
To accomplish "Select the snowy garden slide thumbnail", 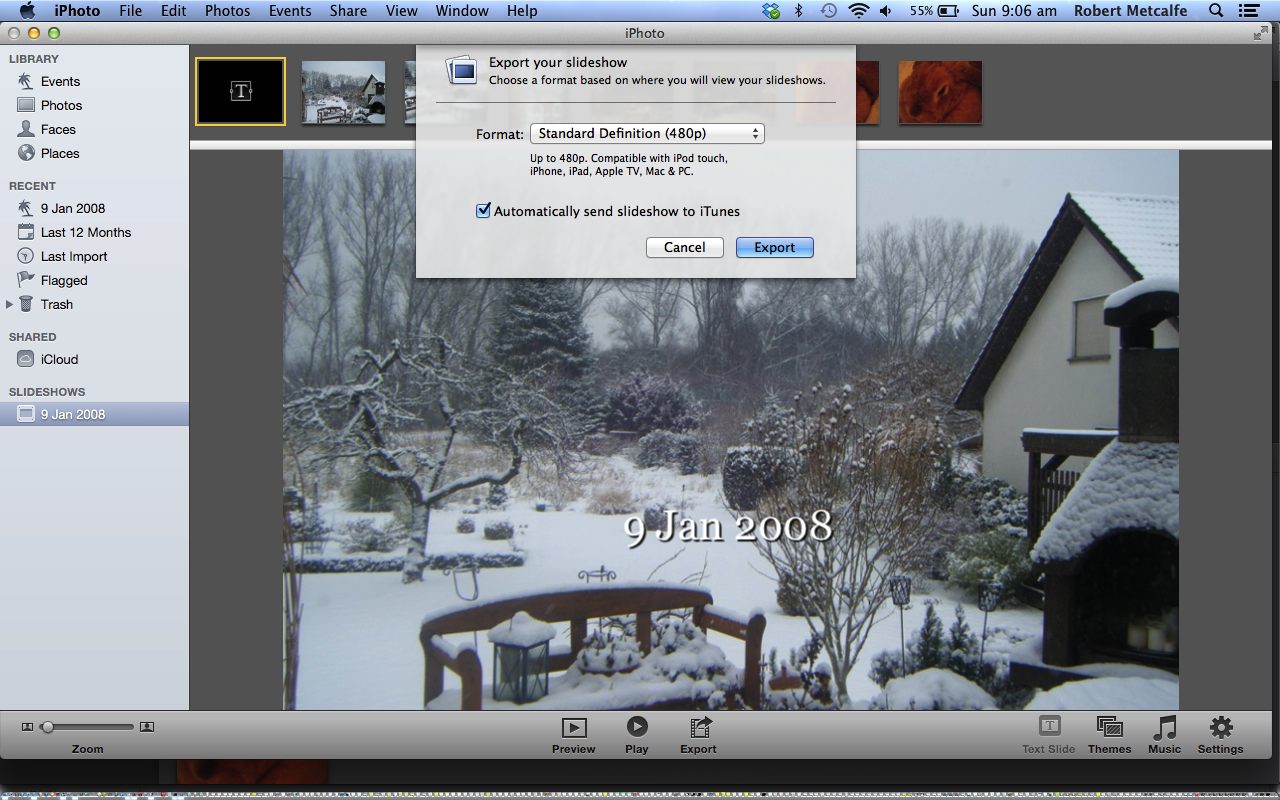I will point(343,92).
